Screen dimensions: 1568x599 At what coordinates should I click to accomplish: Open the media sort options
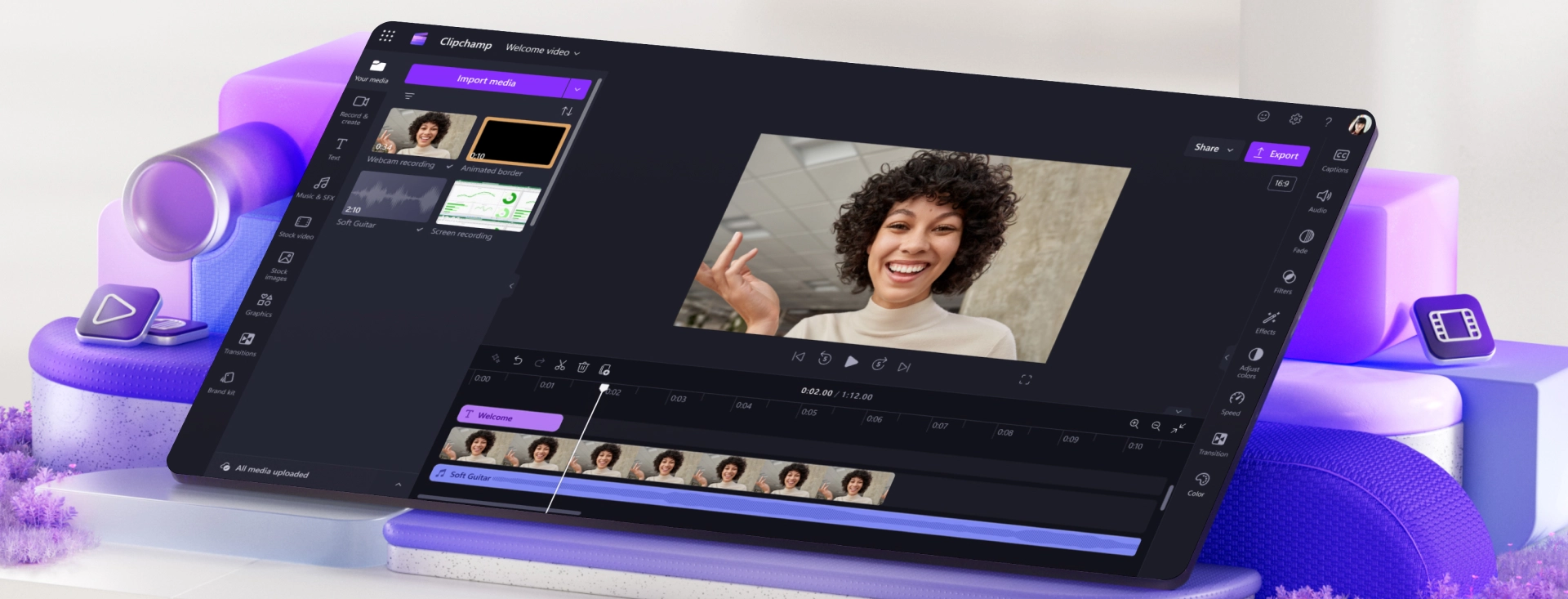567,111
